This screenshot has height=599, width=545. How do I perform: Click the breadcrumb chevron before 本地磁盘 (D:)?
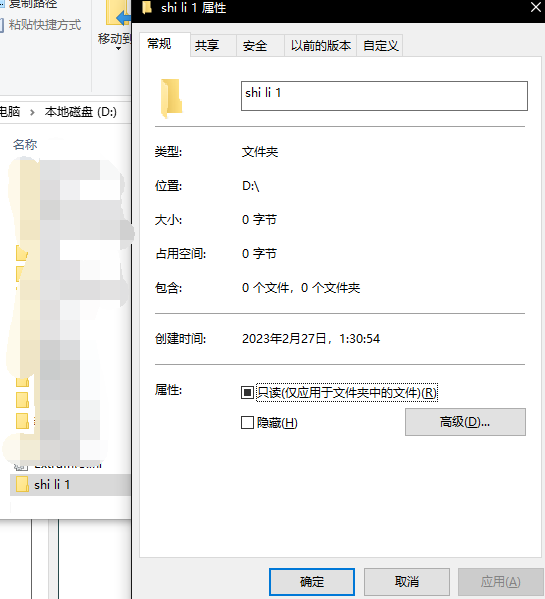coord(32,112)
